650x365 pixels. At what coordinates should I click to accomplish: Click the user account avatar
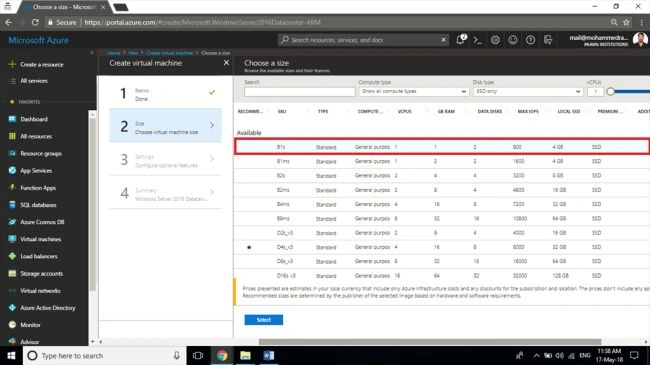[640, 40]
